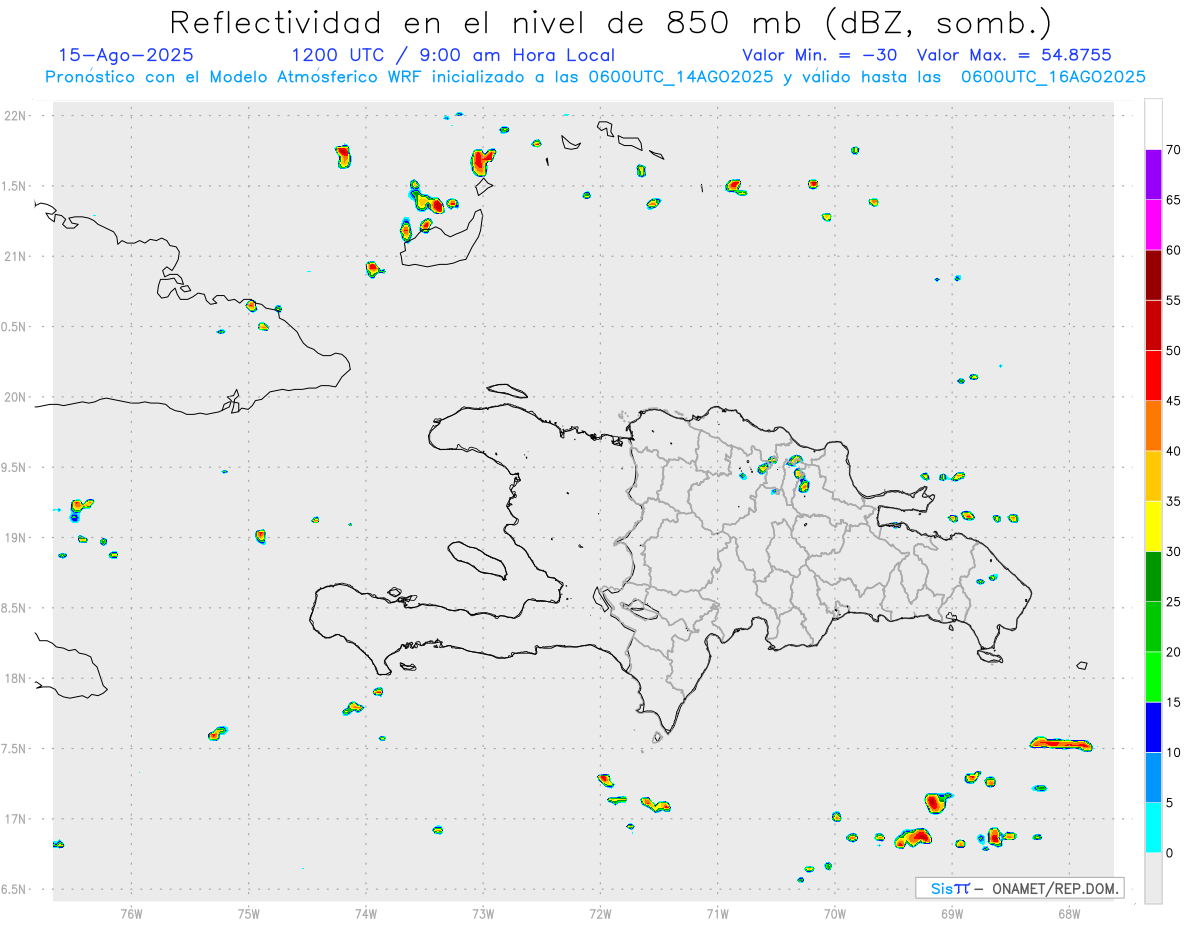Screen dimensions: 1200x927
Task: Click the "73W" longitude label
Action: (483, 913)
